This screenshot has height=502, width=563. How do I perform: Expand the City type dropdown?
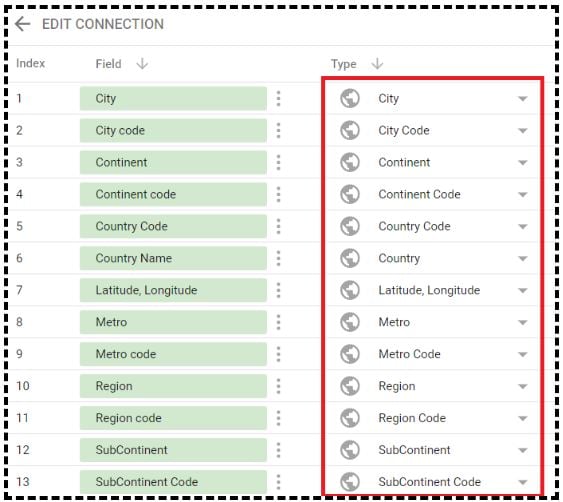(x=523, y=98)
